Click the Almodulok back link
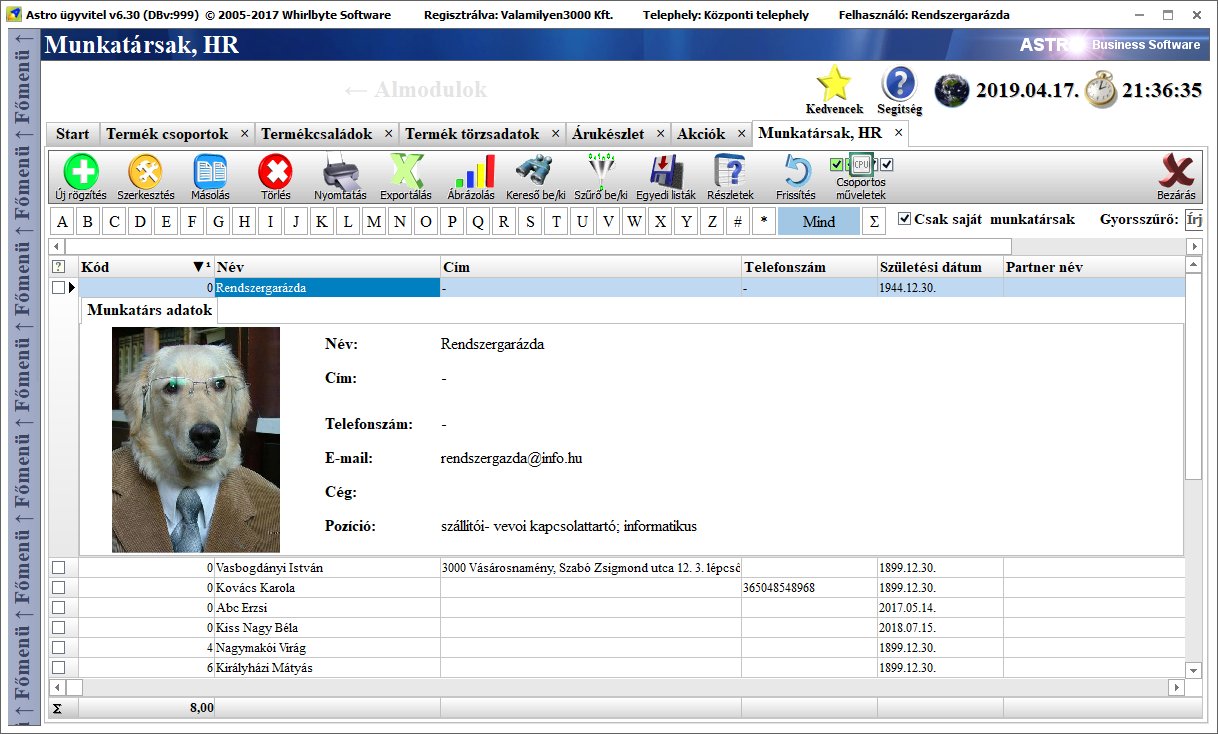 414,89
